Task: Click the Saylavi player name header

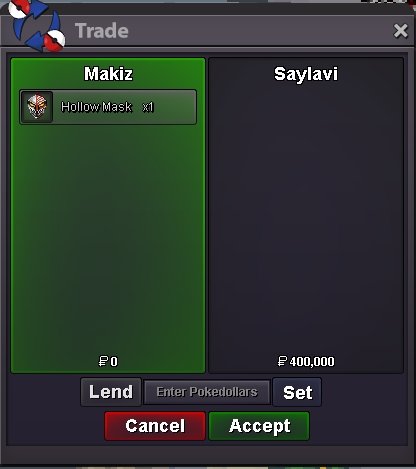Action: (306, 74)
